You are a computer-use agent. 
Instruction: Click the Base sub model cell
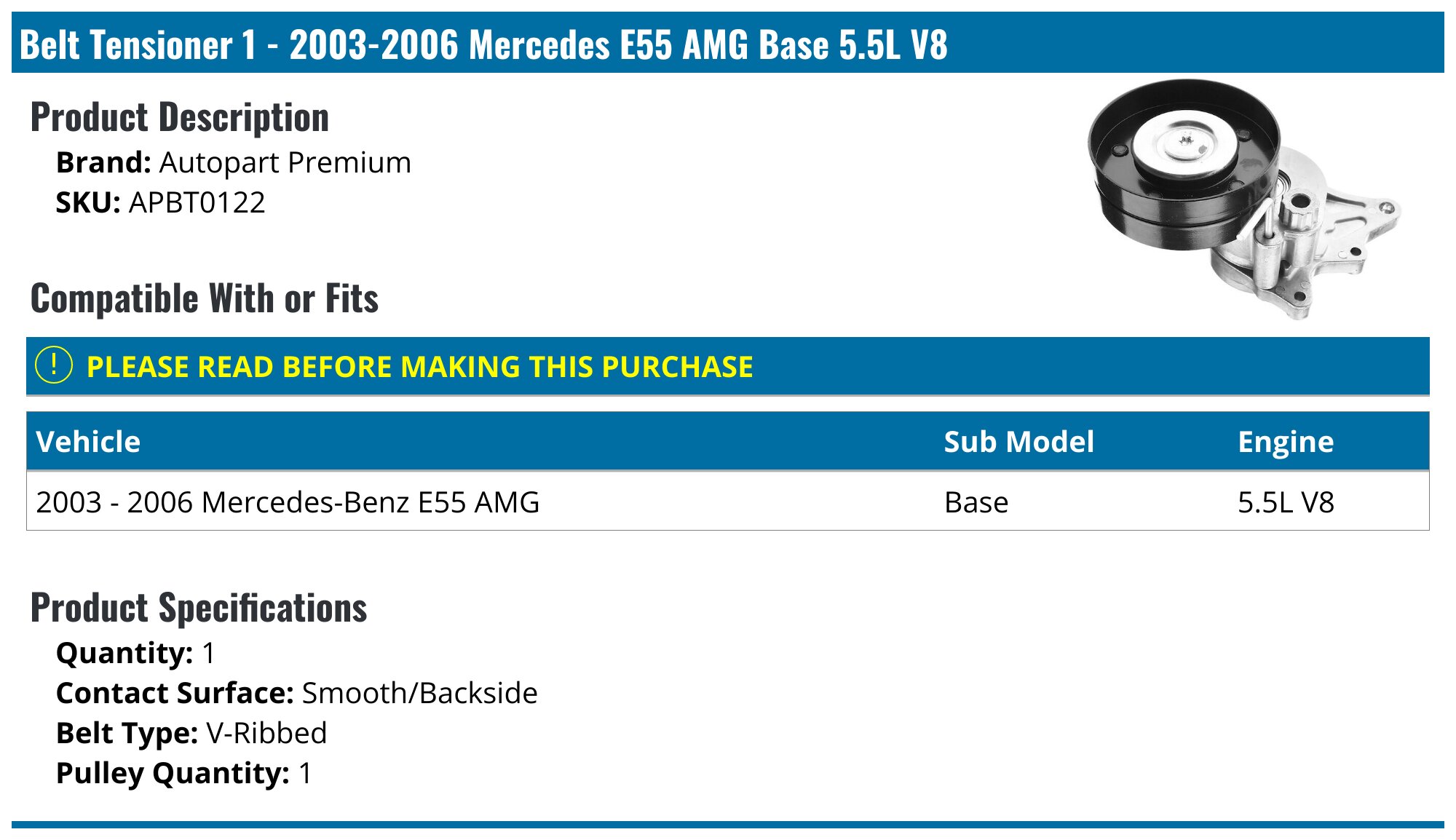(976, 502)
